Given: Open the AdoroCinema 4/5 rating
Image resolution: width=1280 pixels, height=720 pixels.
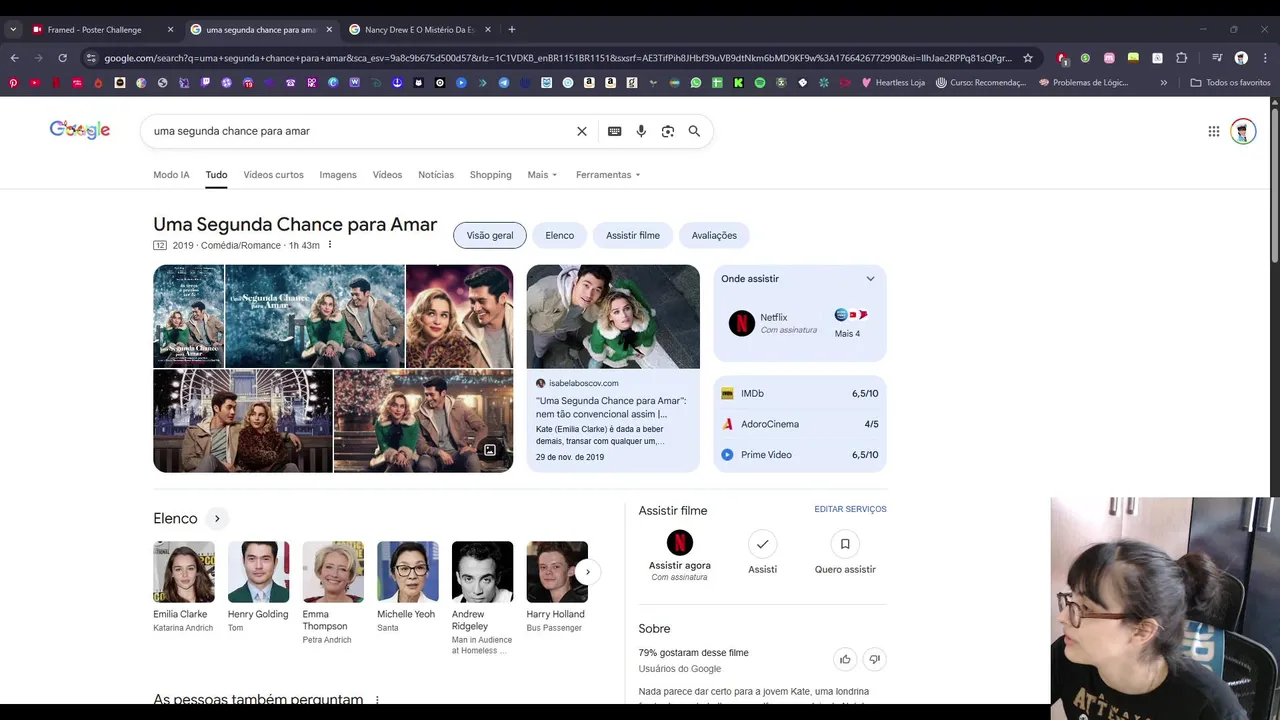Looking at the screenshot, I should [800, 424].
